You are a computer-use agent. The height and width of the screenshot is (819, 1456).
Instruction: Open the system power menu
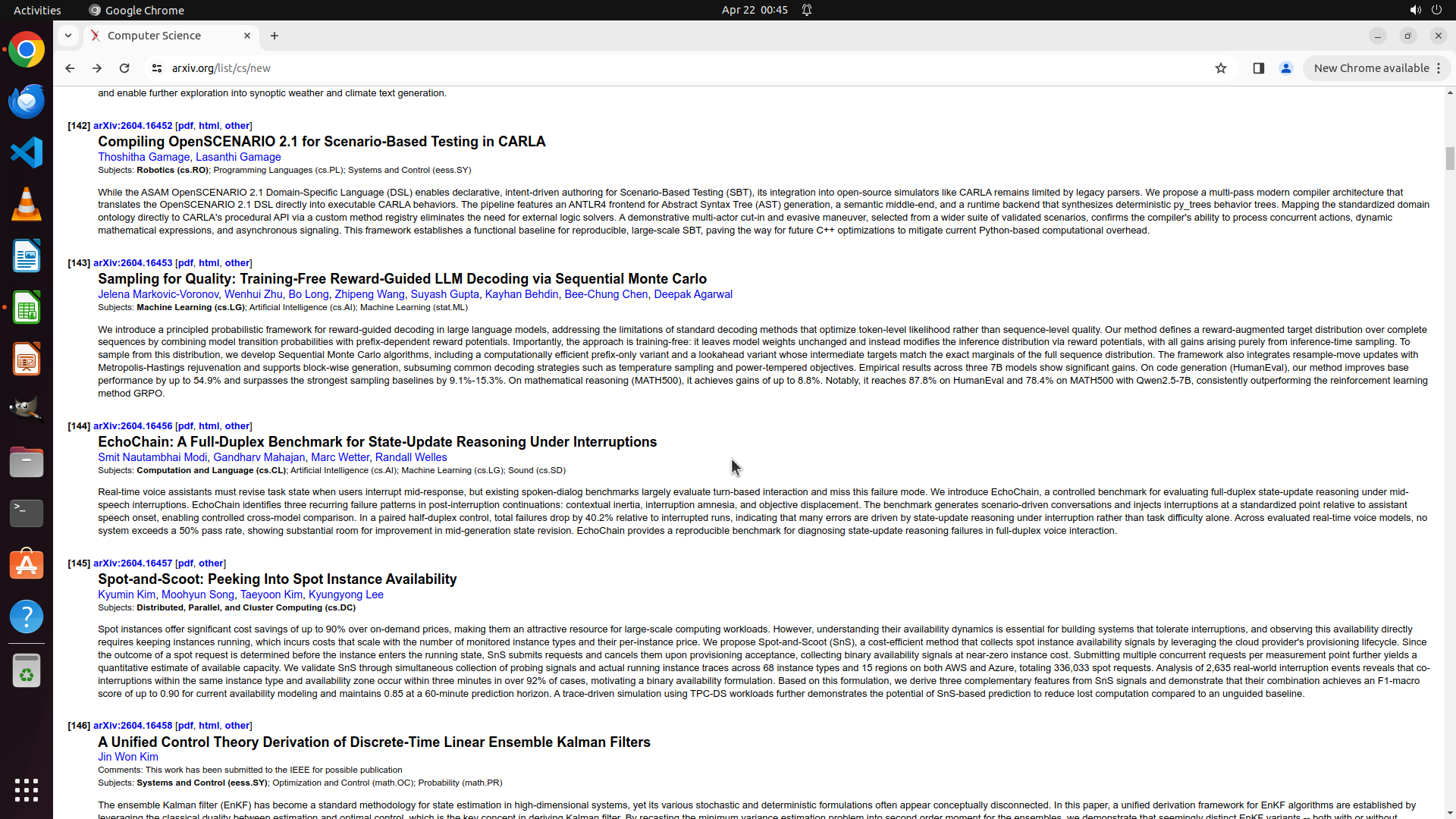point(1436,10)
